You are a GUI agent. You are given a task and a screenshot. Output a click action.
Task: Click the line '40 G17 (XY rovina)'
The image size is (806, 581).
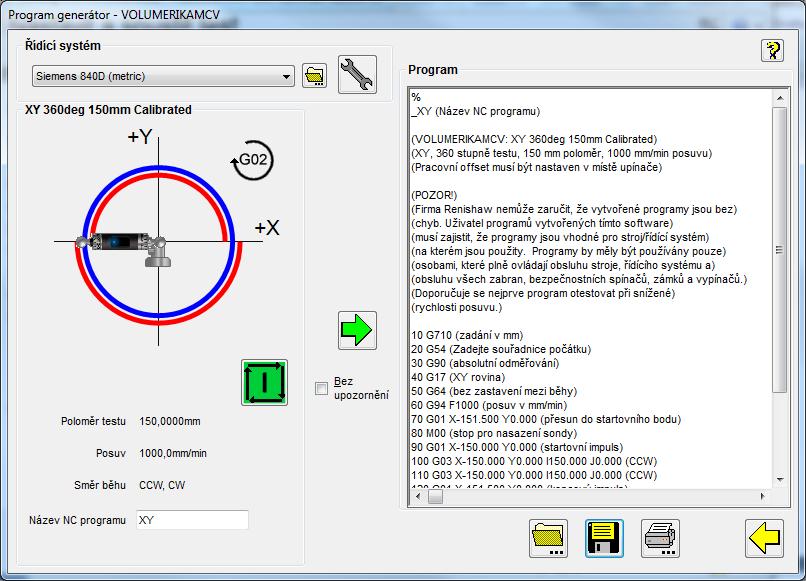pyautogui.click(x=458, y=377)
